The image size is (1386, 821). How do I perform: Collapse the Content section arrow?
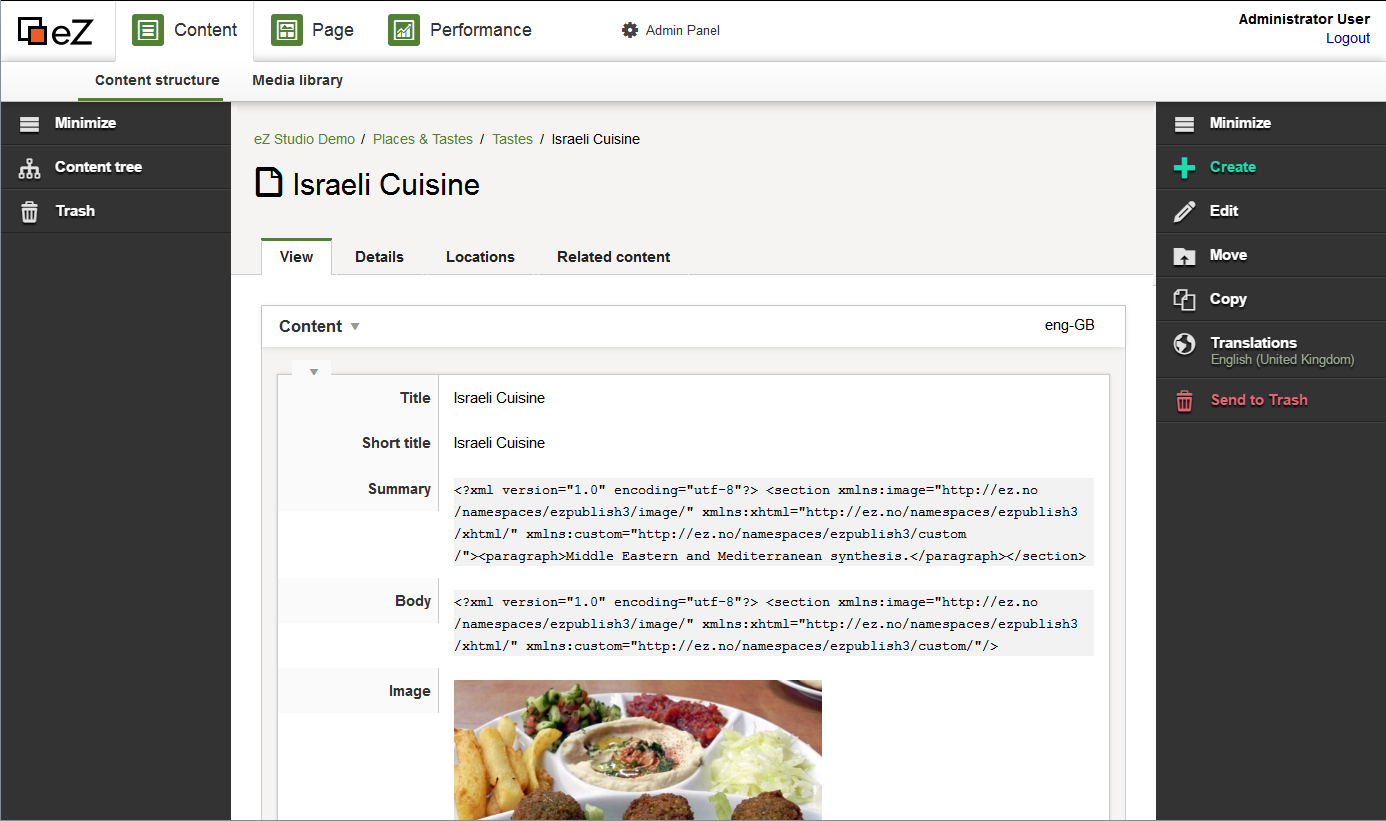(354, 327)
